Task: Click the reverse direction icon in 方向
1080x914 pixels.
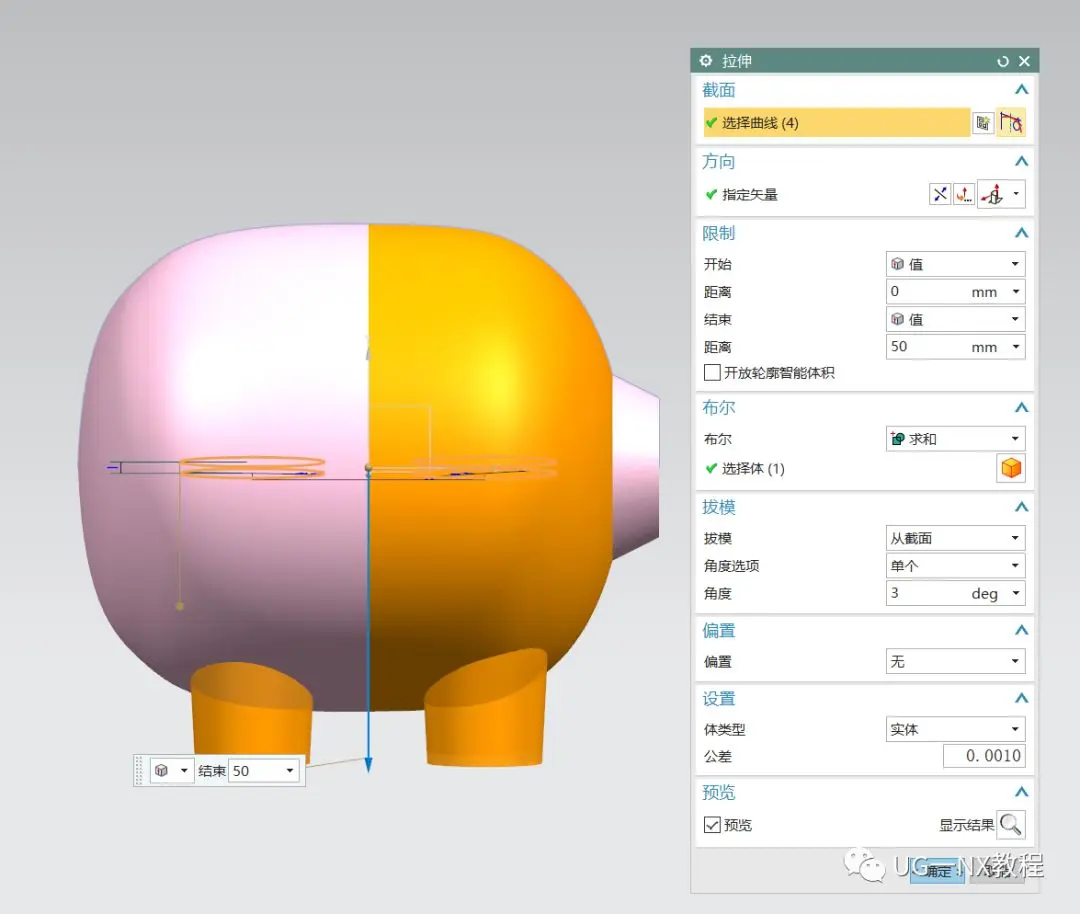Action: point(940,195)
